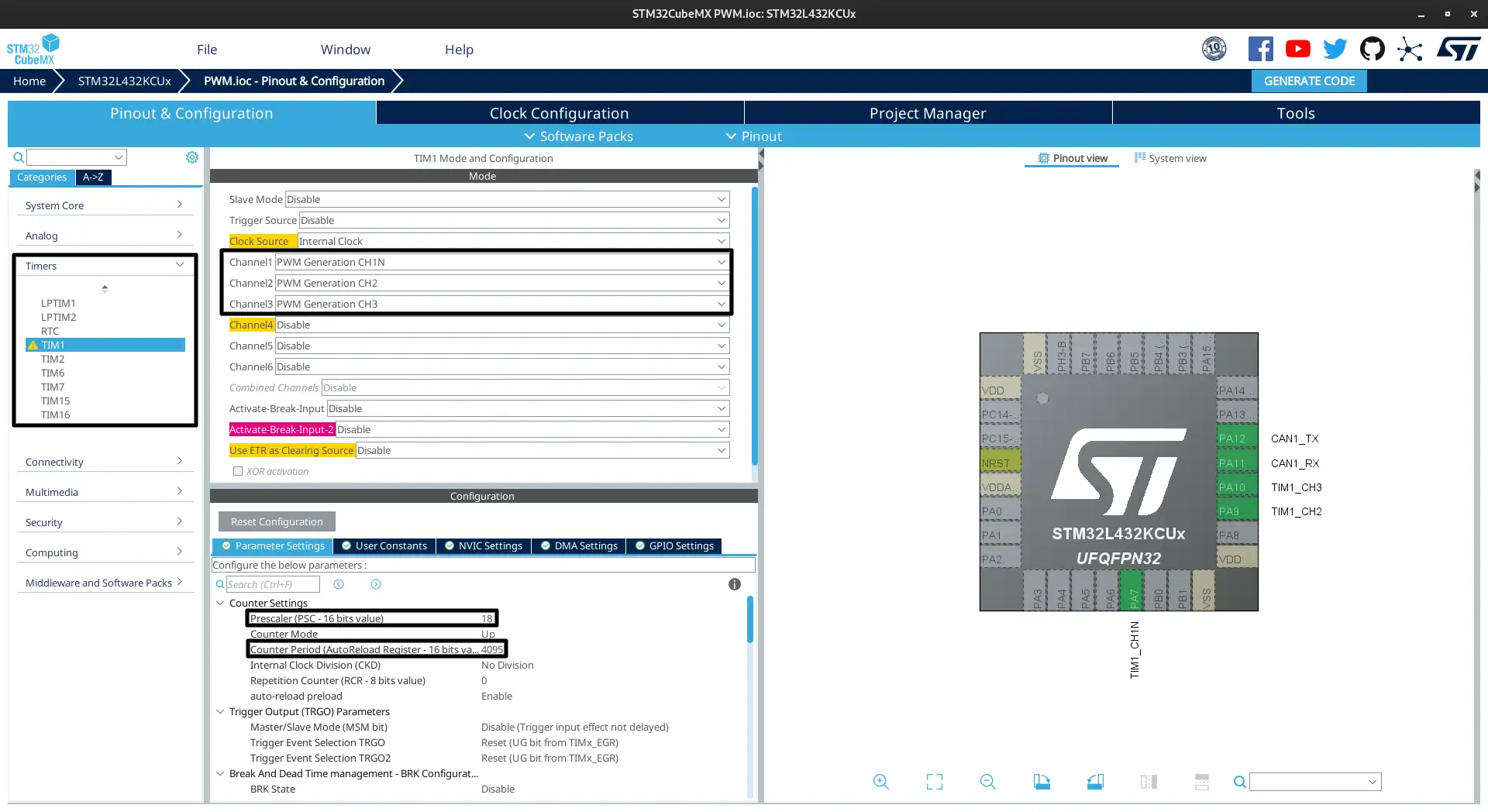Click the Reset Configuration button
The image size is (1488, 812).
coord(277,521)
